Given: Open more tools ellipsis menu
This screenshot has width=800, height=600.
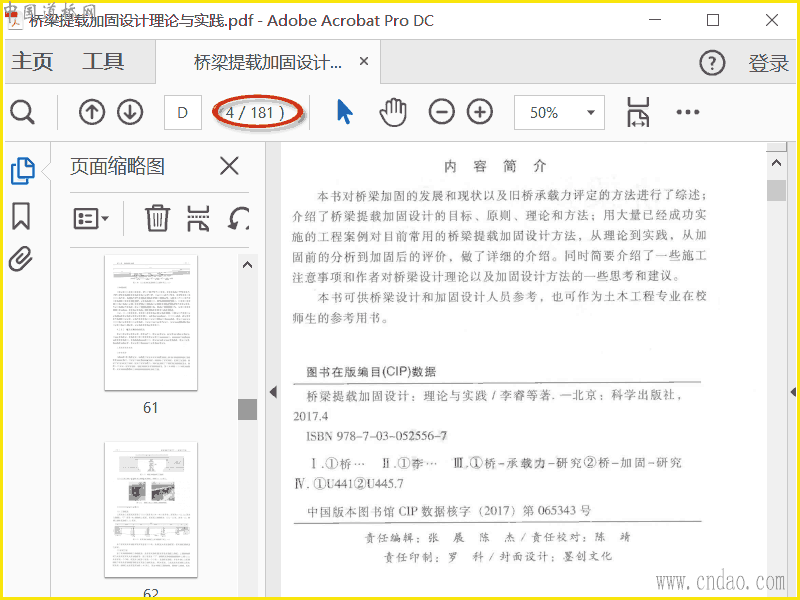Looking at the screenshot, I should pyautogui.click(x=688, y=112).
